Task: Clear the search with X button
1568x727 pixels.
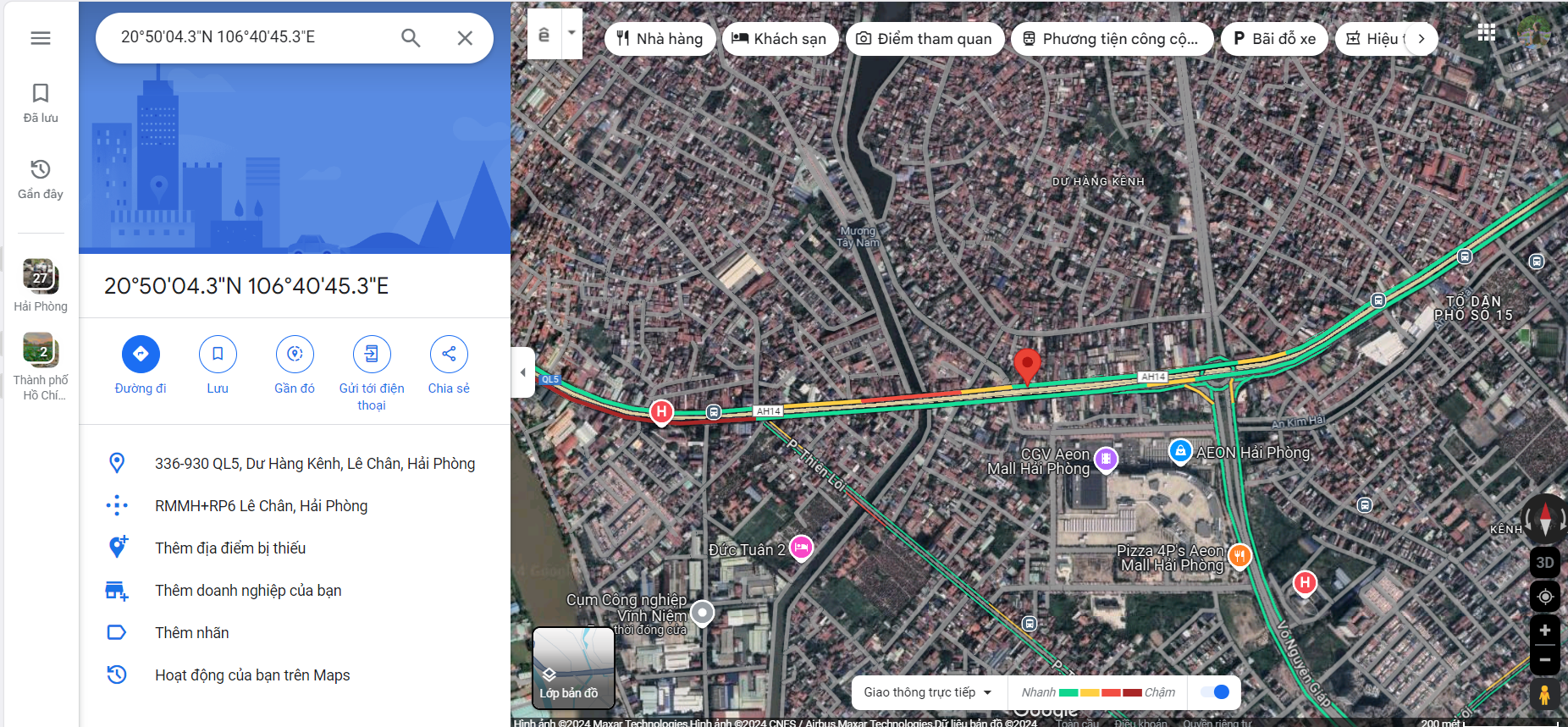Action: click(x=465, y=38)
